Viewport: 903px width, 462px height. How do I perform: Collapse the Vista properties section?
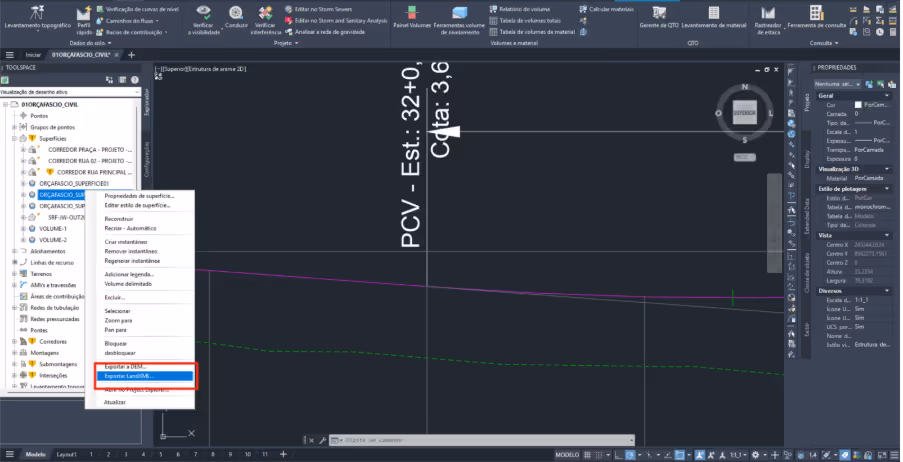click(x=888, y=236)
